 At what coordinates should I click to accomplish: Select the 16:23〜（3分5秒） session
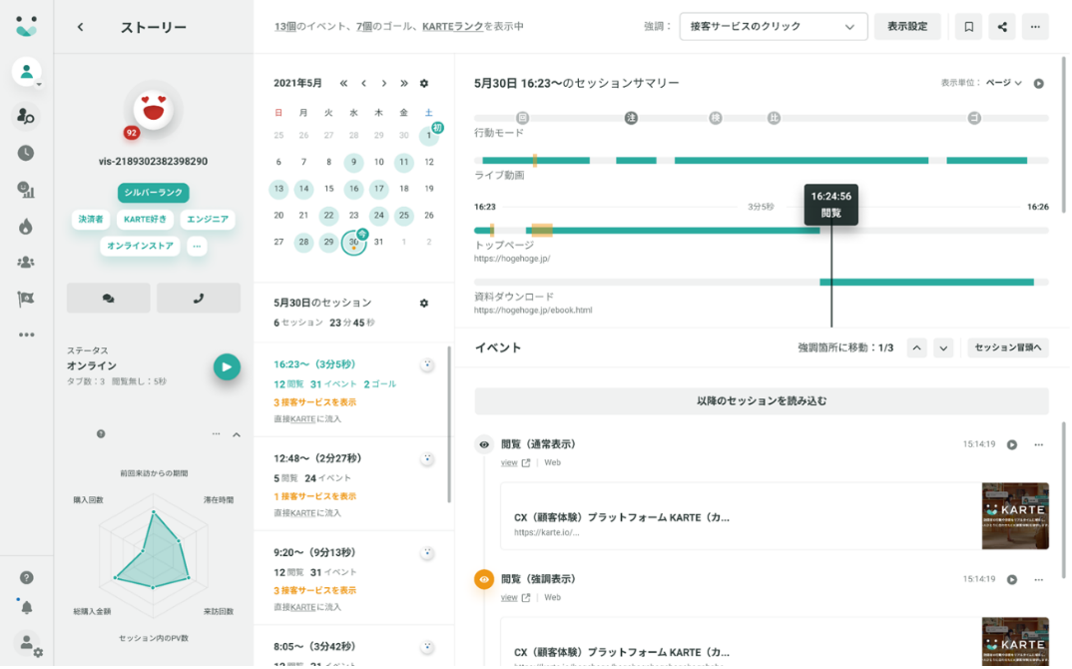(352, 390)
